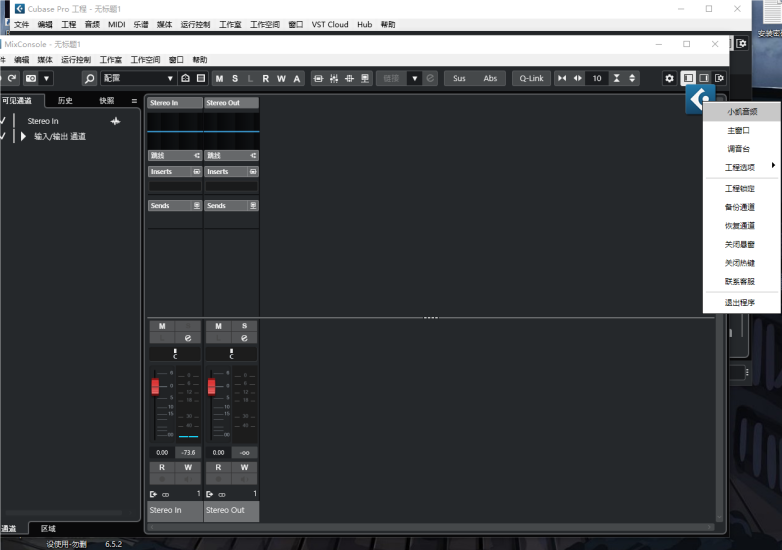This screenshot has height=550, width=782.
Task: Open the link group dropdown arrow
Action: tap(414, 78)
